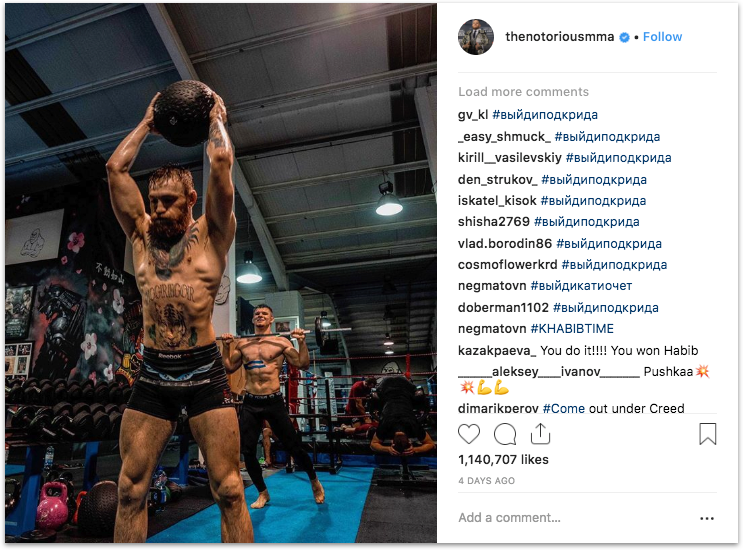
Task: Like the post with the heart icon
Action: [x=469, y=434]
